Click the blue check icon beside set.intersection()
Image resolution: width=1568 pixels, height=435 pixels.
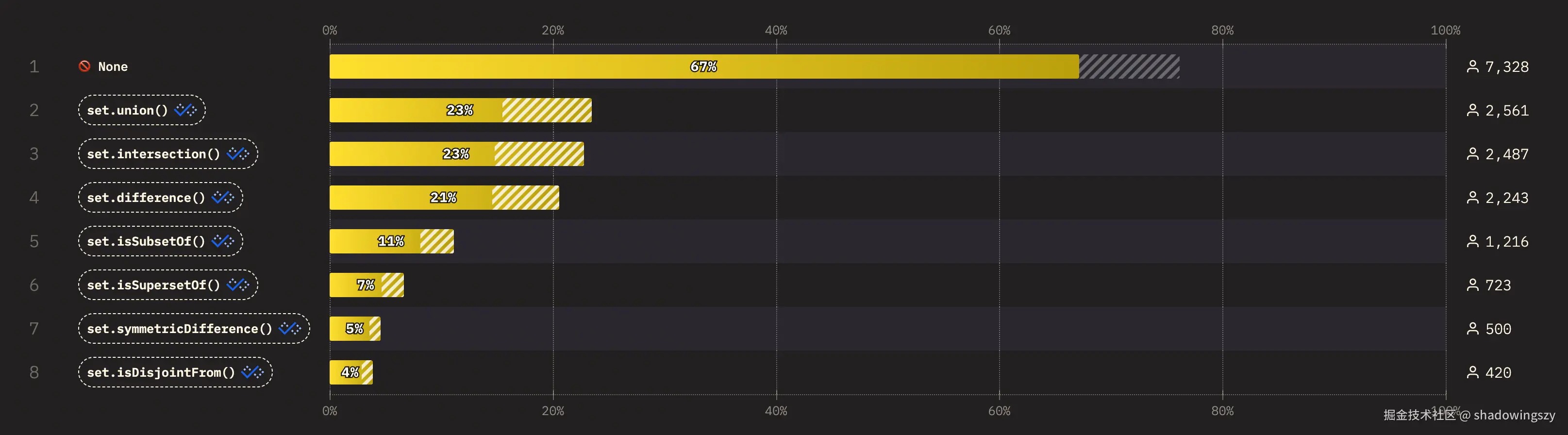point(237,154)
